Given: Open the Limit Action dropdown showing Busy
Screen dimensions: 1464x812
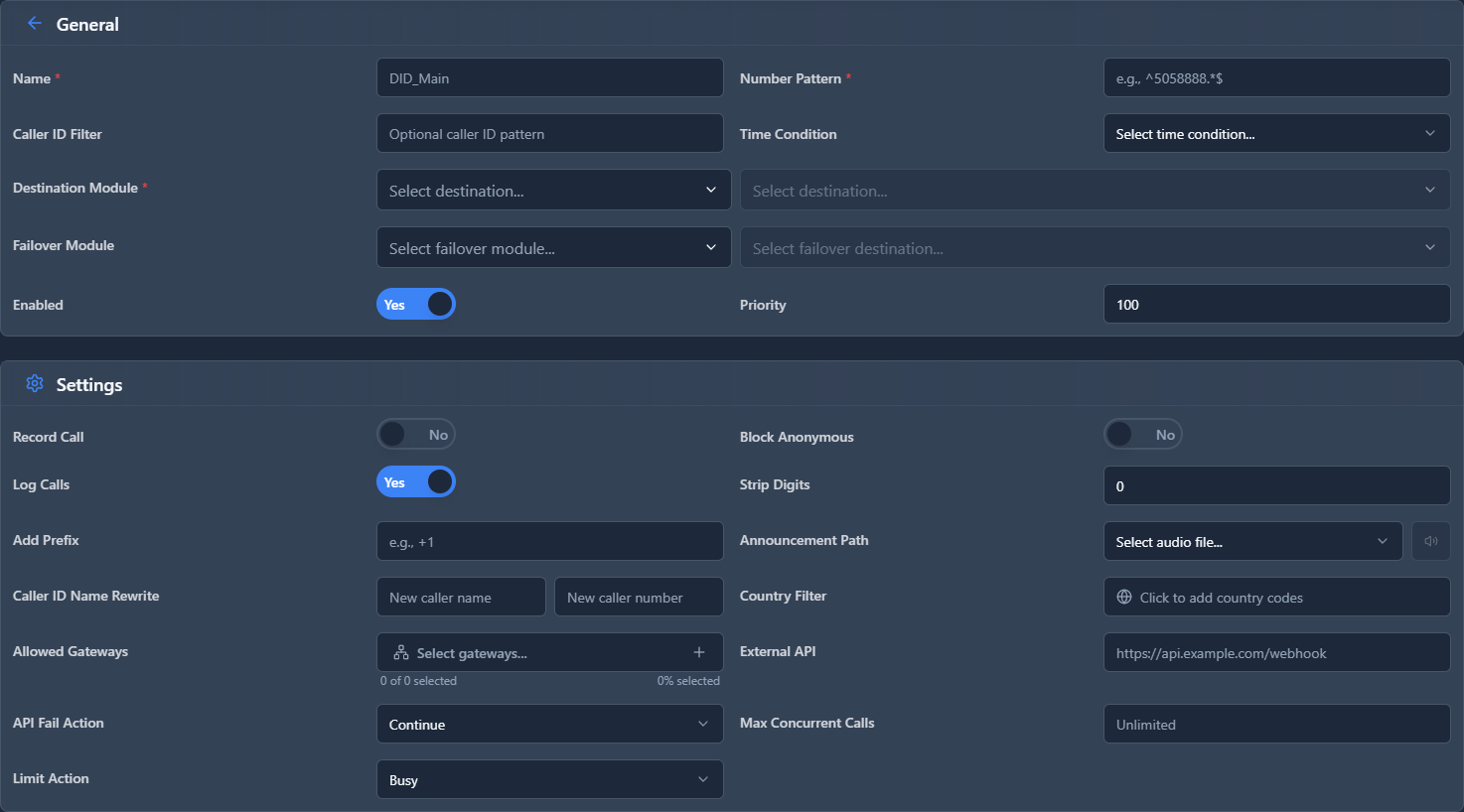Looking at the screenshot, I should click(549, 779).
